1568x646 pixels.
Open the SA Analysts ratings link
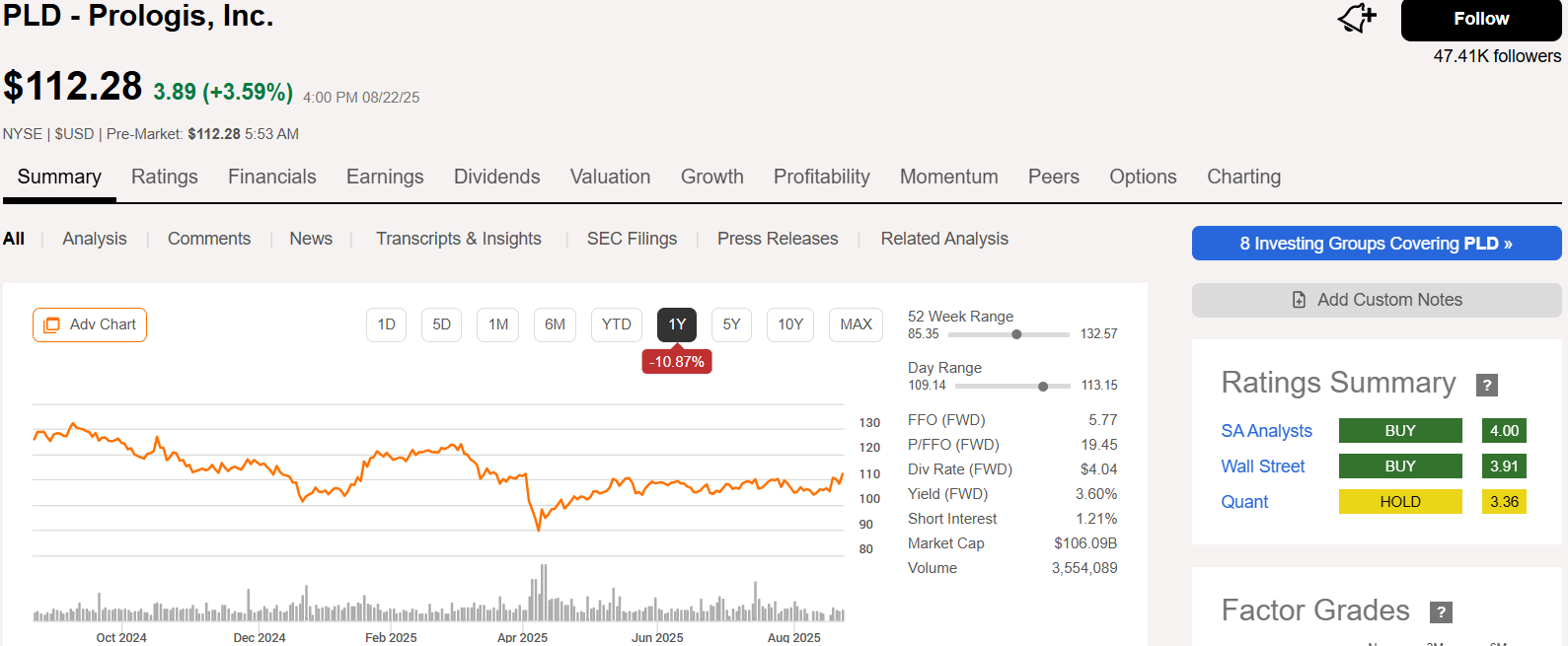tap(1267, 431)
